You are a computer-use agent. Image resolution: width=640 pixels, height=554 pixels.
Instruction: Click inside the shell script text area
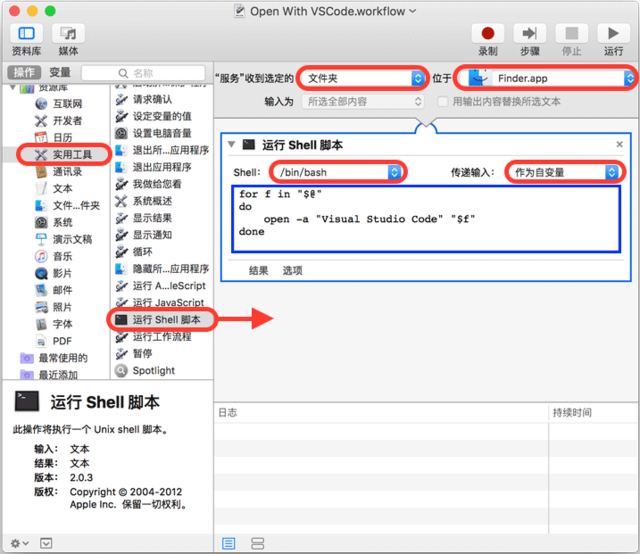426,219
